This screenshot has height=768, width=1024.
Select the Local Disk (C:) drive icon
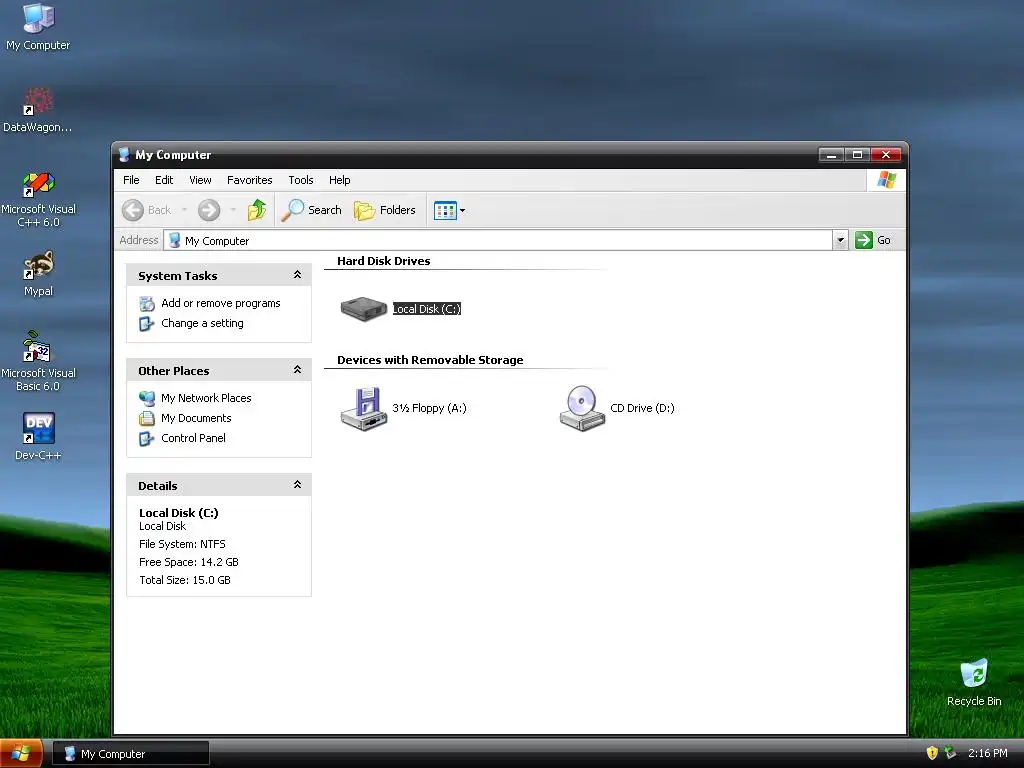tap(364, 309)
